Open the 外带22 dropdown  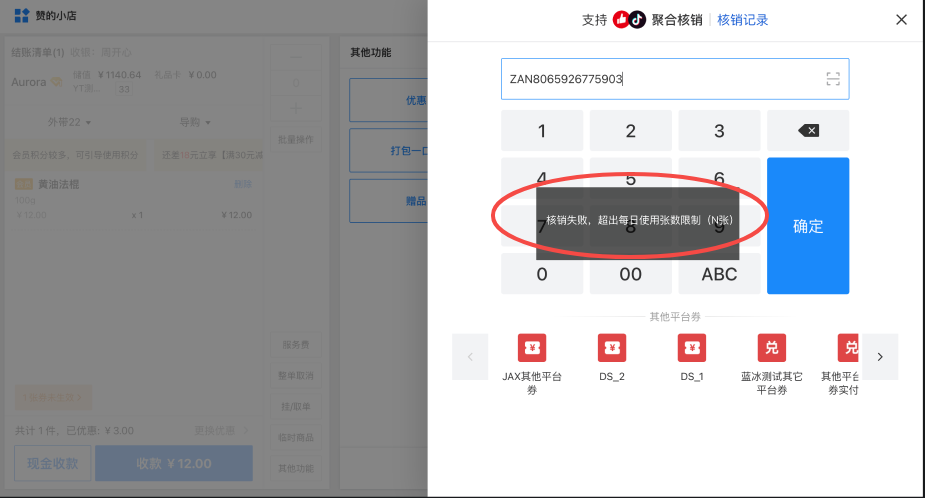pyautogui.click(x=70, y=122)
